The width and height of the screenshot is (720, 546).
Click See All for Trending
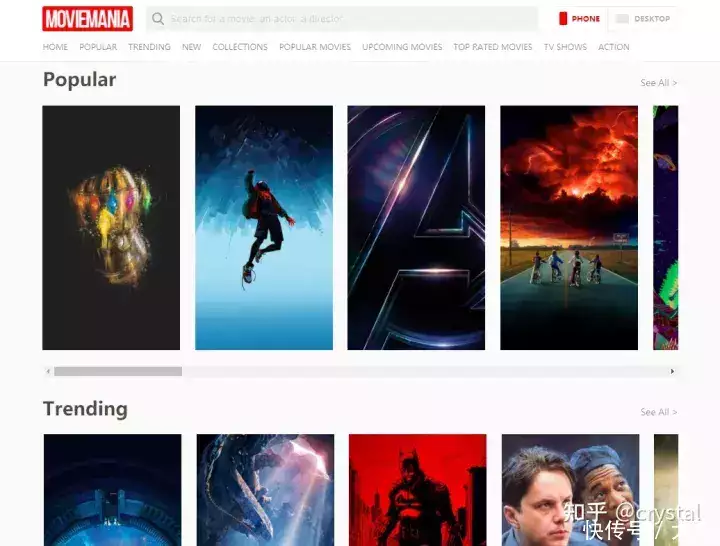658,412
